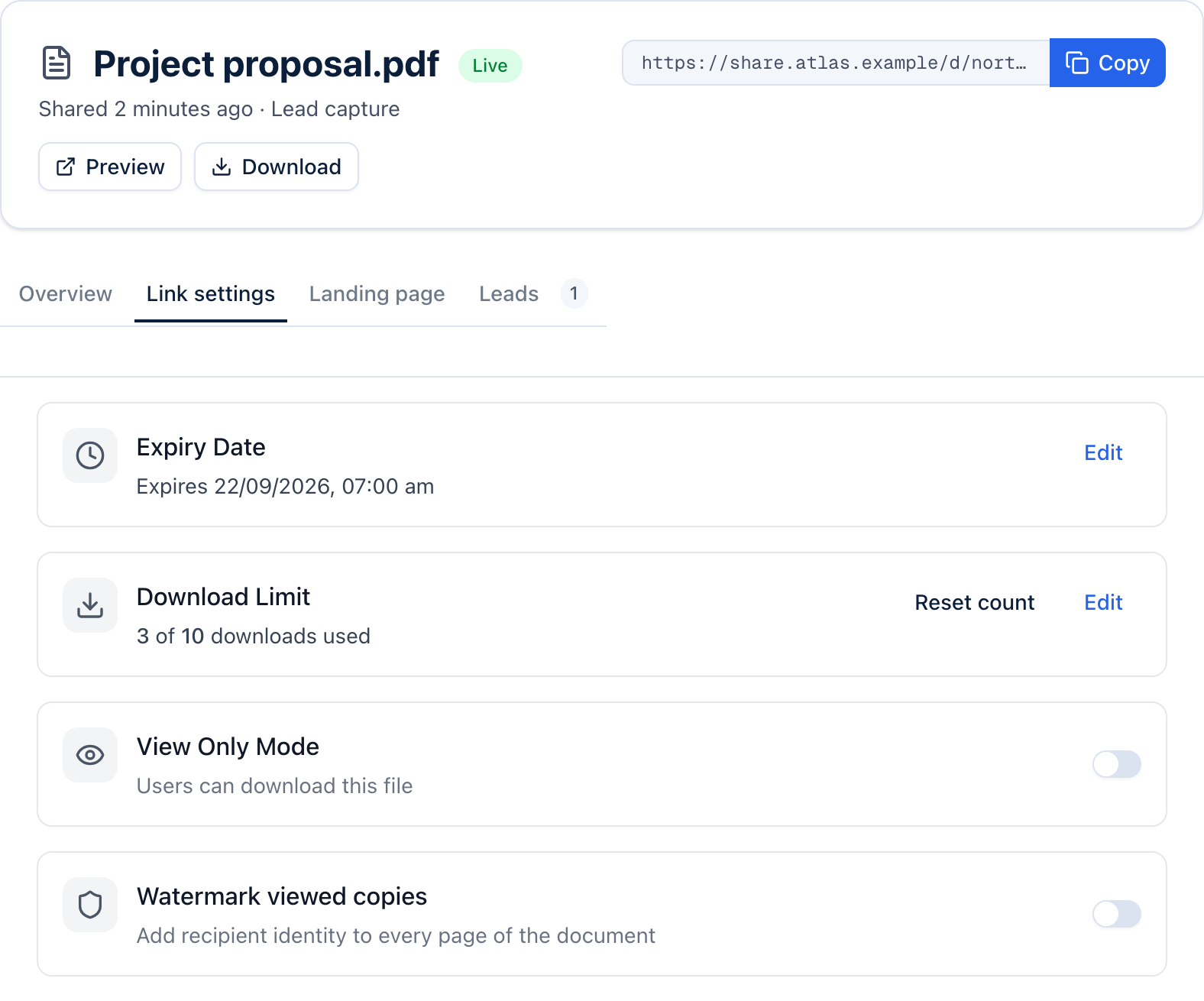Go to the Leads tab
Image resolution: width=1204 pixels, height=1001 pixels.
coord(532,294)
